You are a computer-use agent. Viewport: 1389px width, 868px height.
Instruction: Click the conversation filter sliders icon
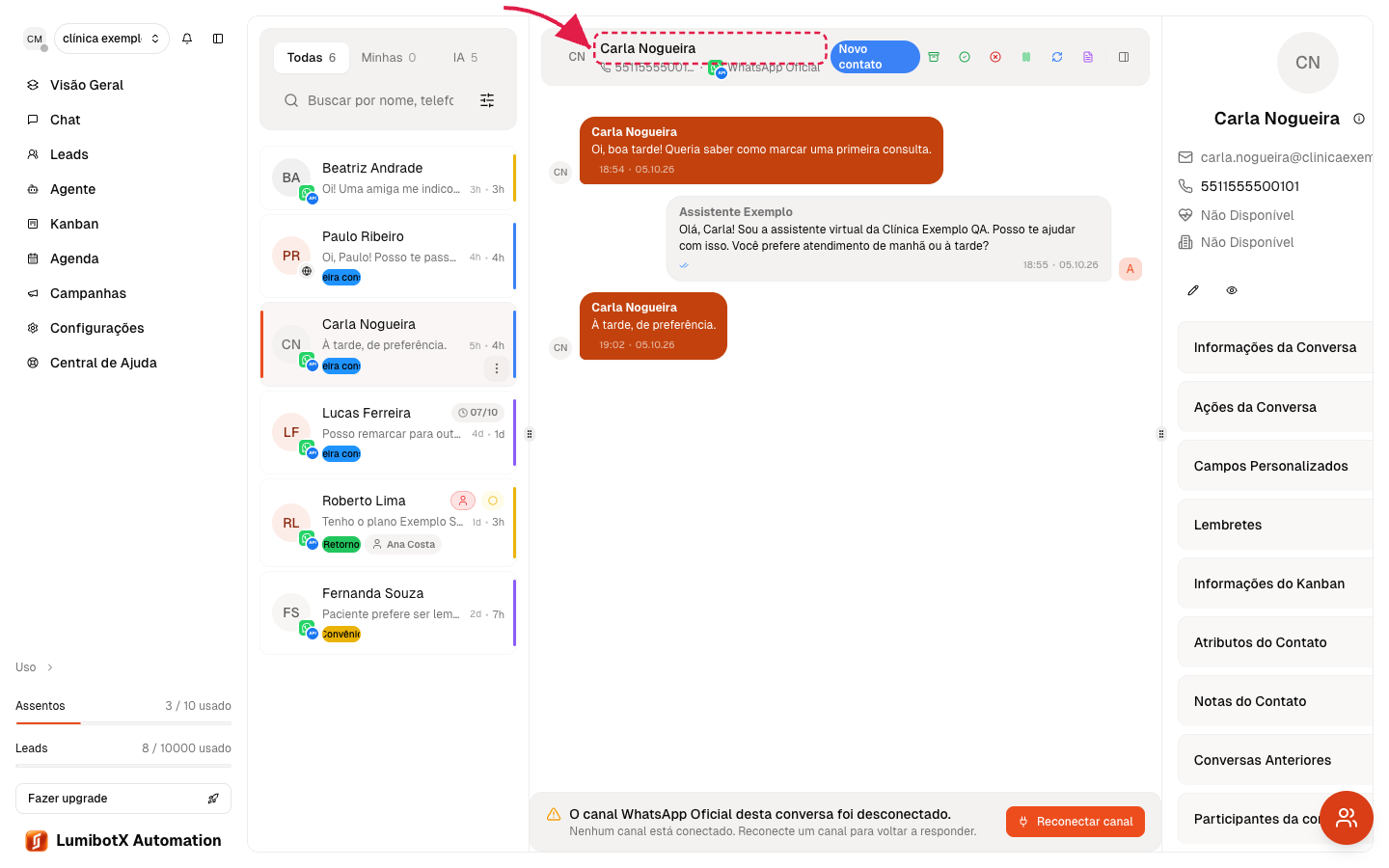tap(487, 100)
